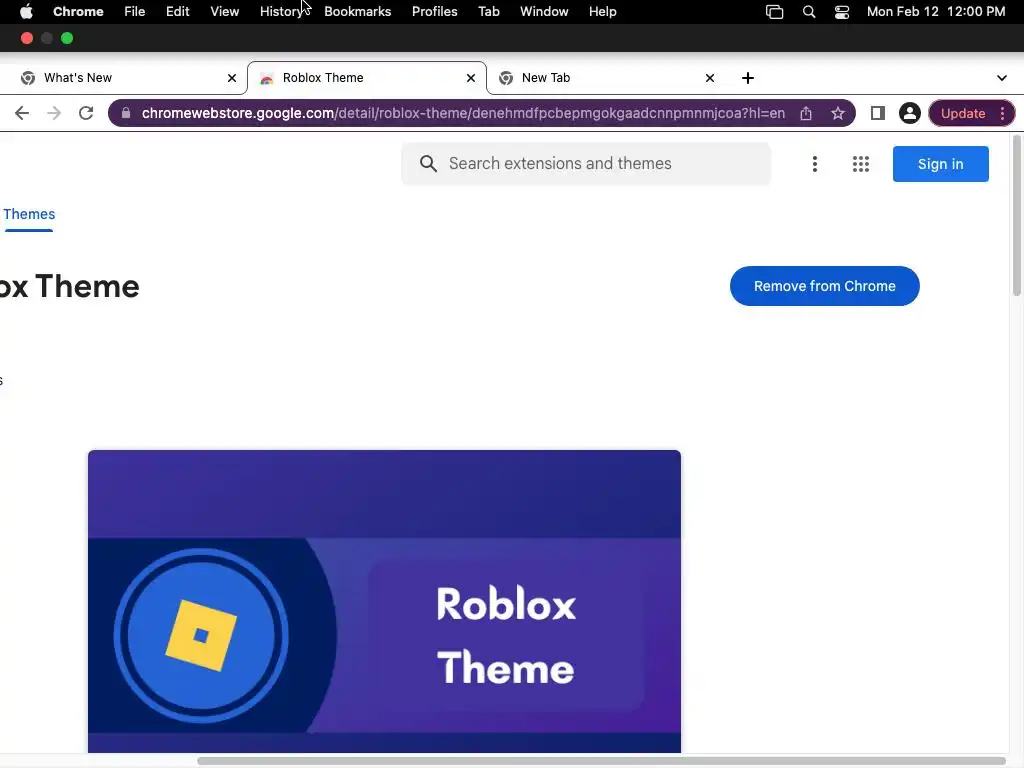Open the Help menu
The image size is (1024, 768).
pyautogui.click(x=602, y=12)
